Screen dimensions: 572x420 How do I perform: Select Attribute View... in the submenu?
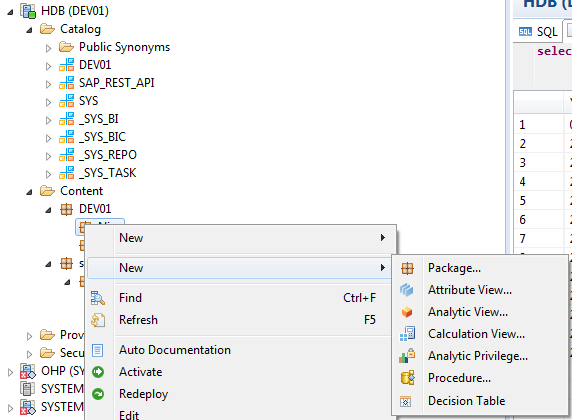point(480,290)
